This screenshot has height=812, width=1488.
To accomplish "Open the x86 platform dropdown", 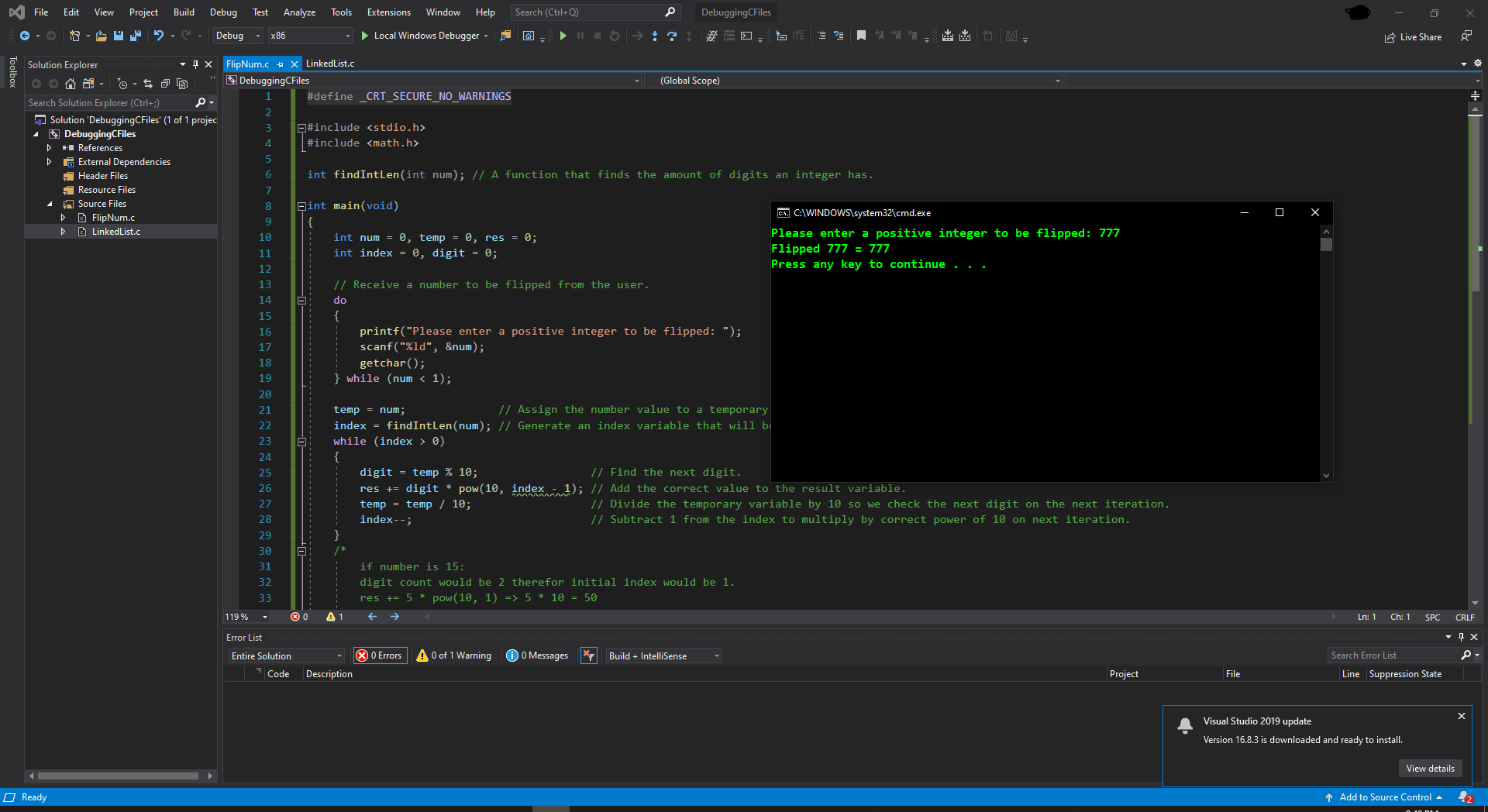I will click(310, 36).
